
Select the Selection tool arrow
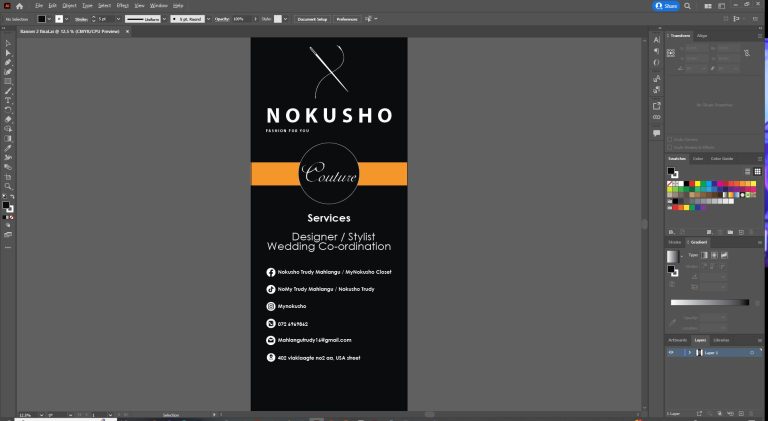pos(7,43)
